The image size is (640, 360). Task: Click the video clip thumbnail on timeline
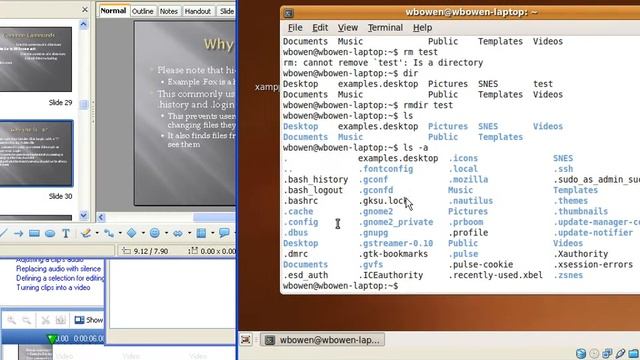click(x=35, y=353)
